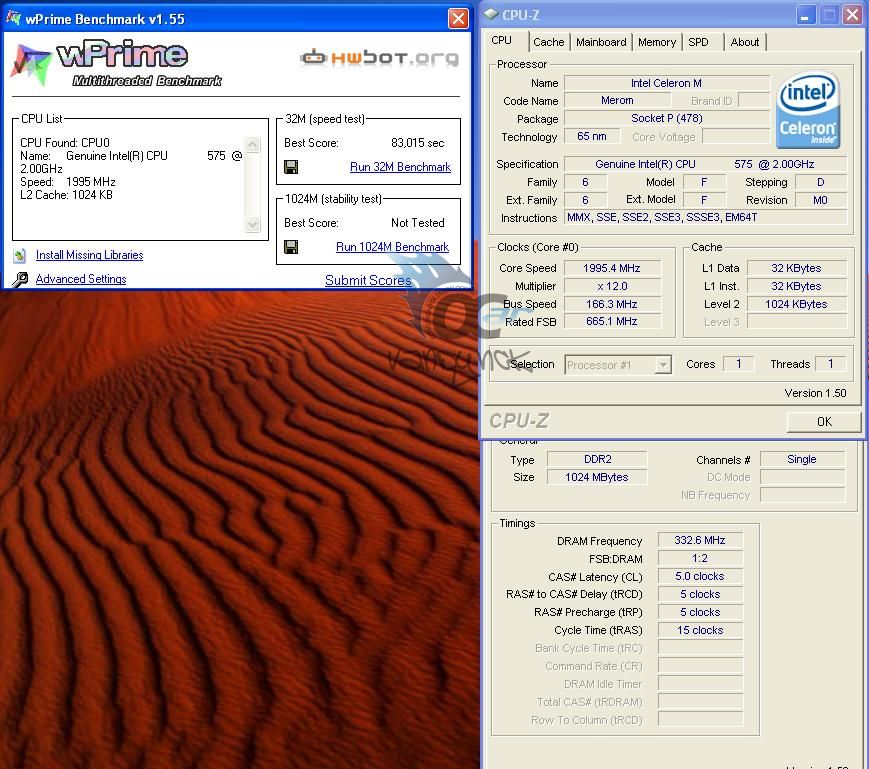Select the 65 nm technology value

(591, 136)
